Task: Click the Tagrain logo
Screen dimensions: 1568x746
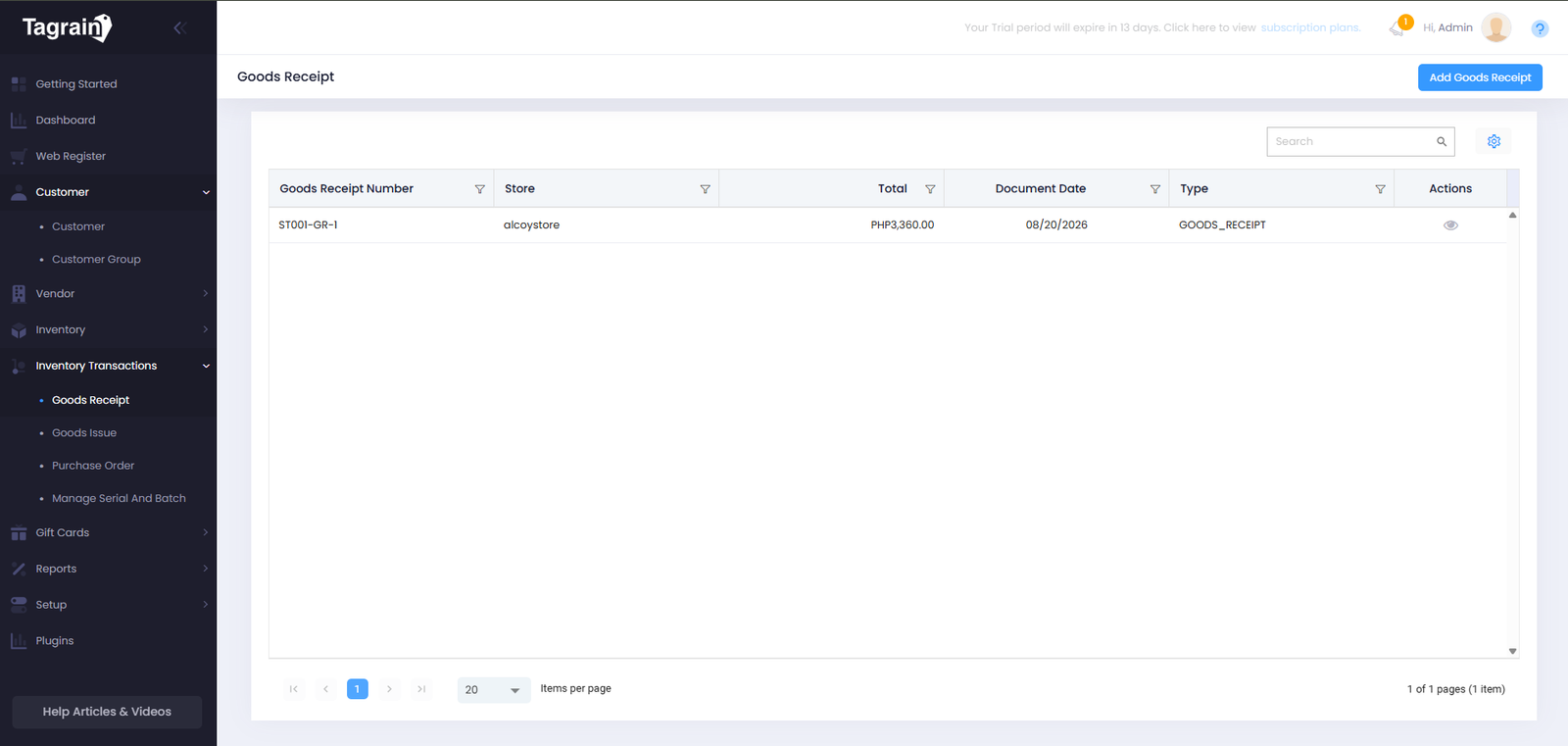Action: [67, 27]
